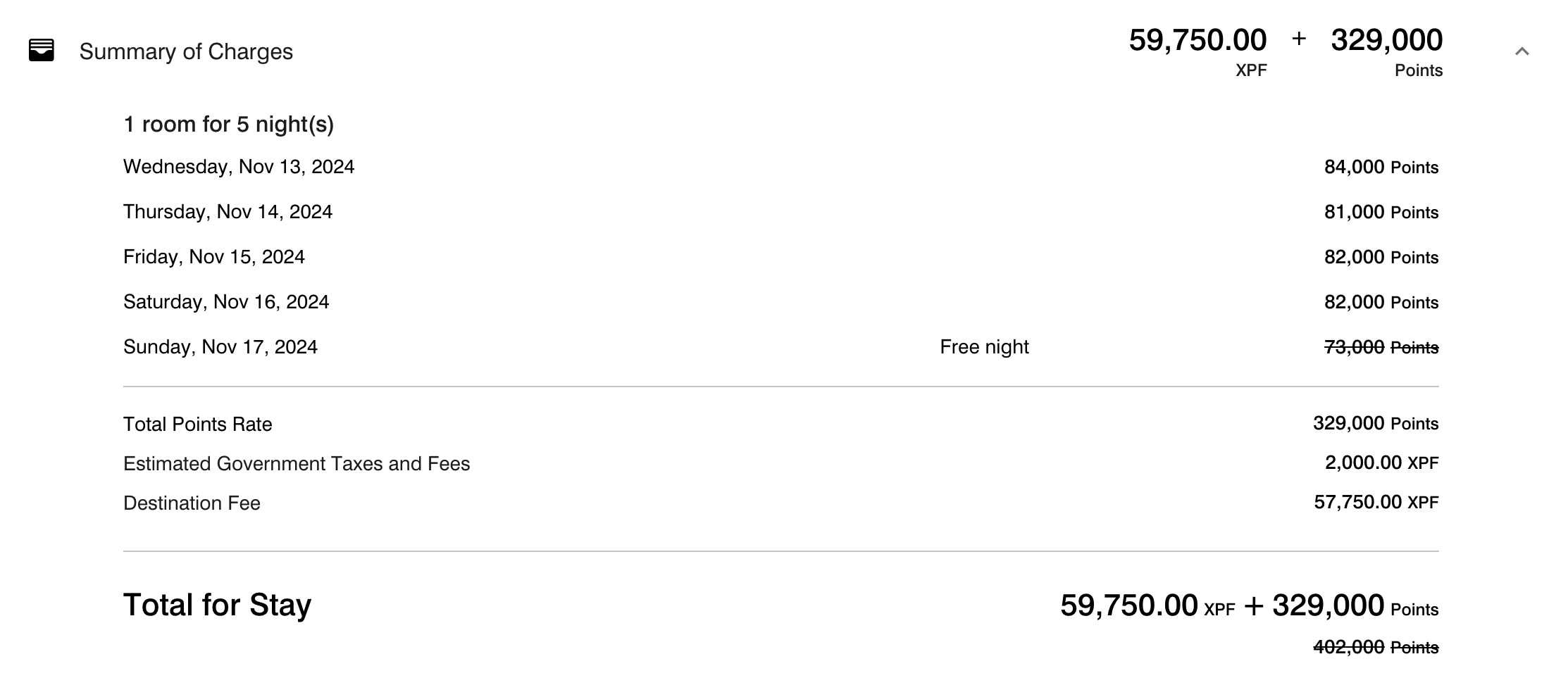Click the Saturday, Nov 16, 2024 row
This screenshot has height=697, width=1568.
pyautogui.click(x=226, y=302)
